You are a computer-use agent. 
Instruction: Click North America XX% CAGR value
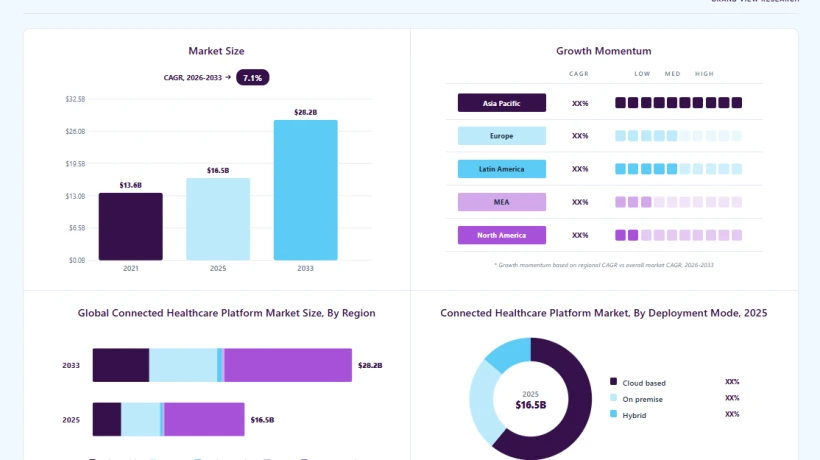[x=580, y=235]
